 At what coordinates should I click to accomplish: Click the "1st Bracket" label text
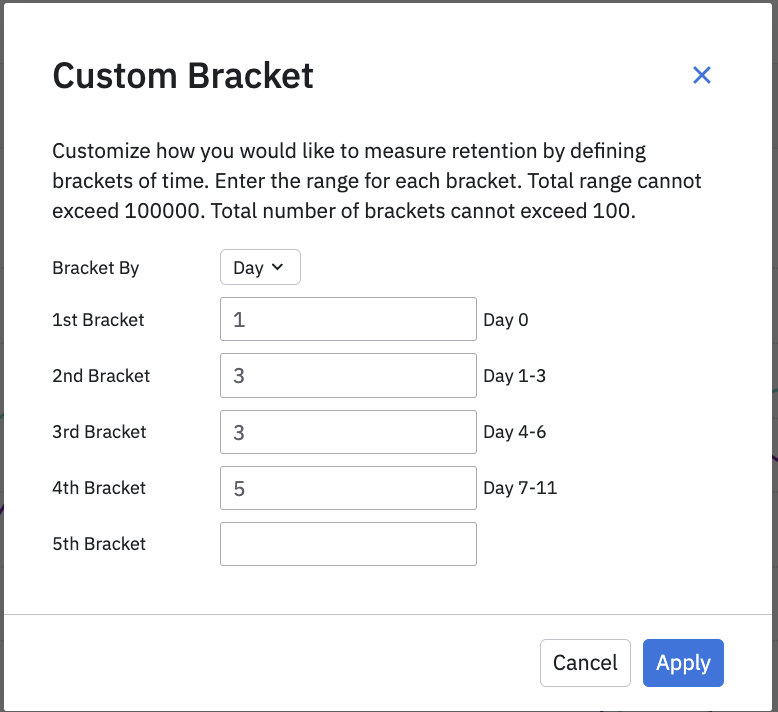(98, 320)
